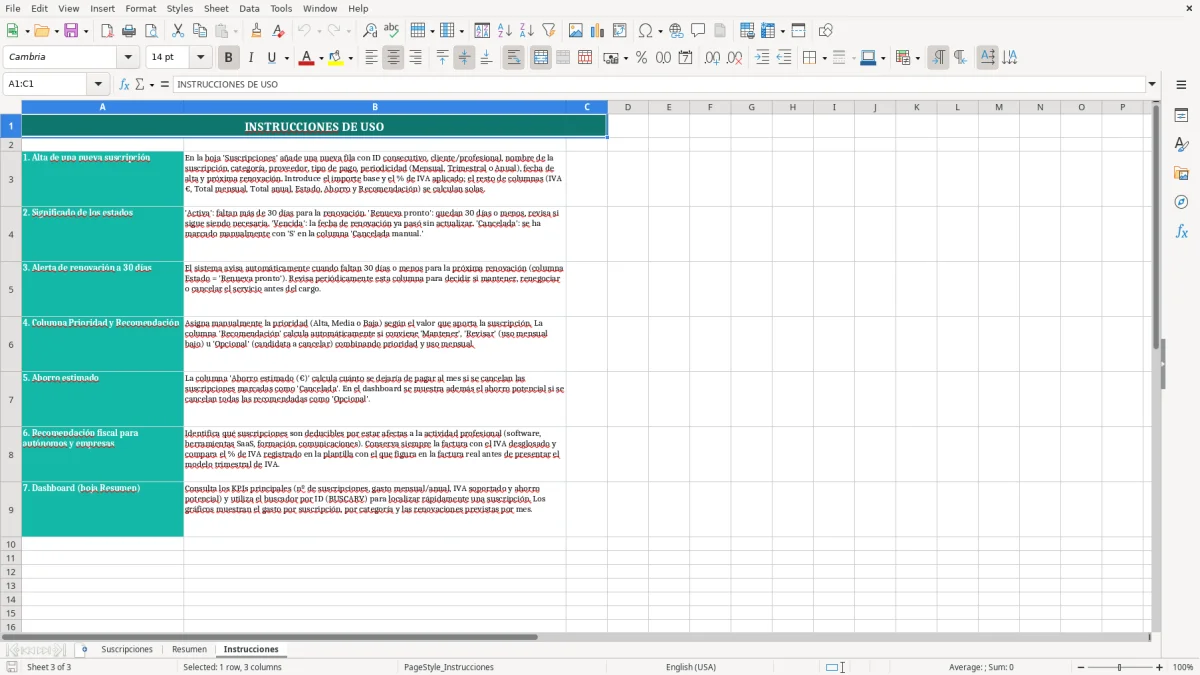Click the zoom in plus button
Screen dimensions: 1200x675
pyautogui.click(x=1160, y=667)
